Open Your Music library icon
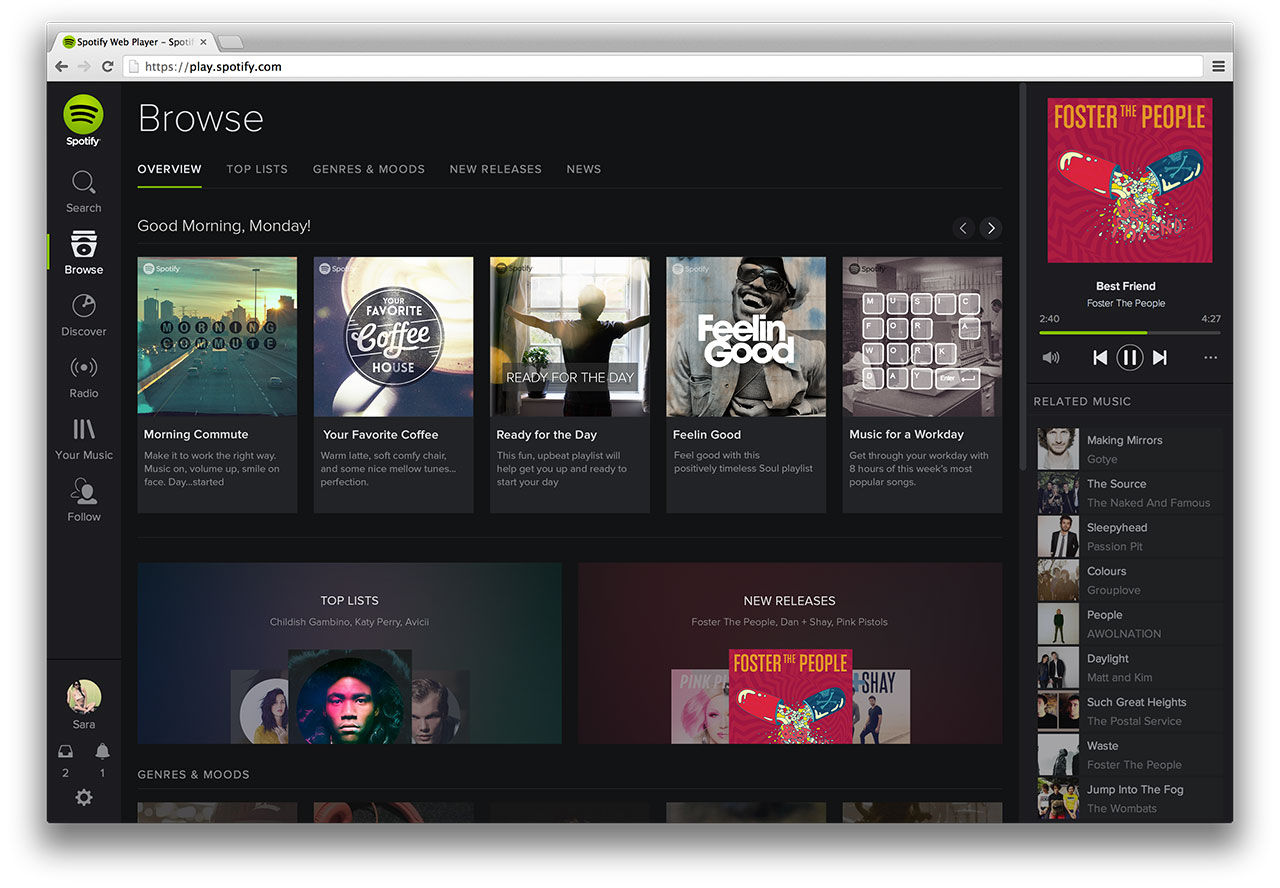 coord(84,429)
